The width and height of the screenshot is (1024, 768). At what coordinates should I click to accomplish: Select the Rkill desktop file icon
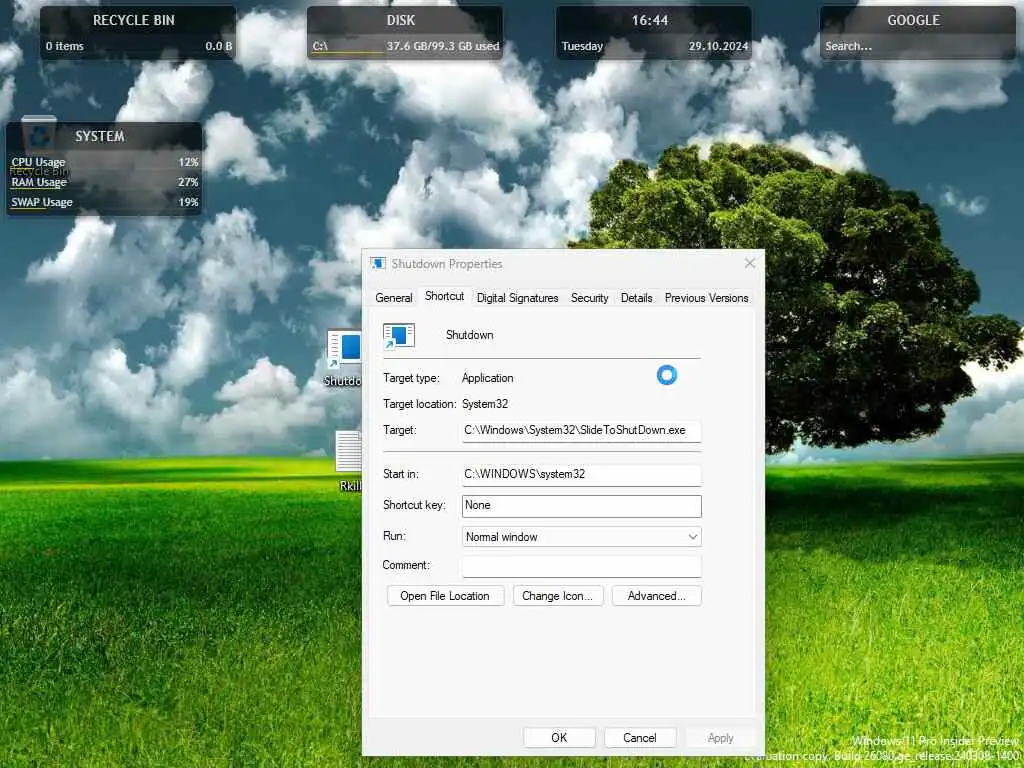[349, 460]
